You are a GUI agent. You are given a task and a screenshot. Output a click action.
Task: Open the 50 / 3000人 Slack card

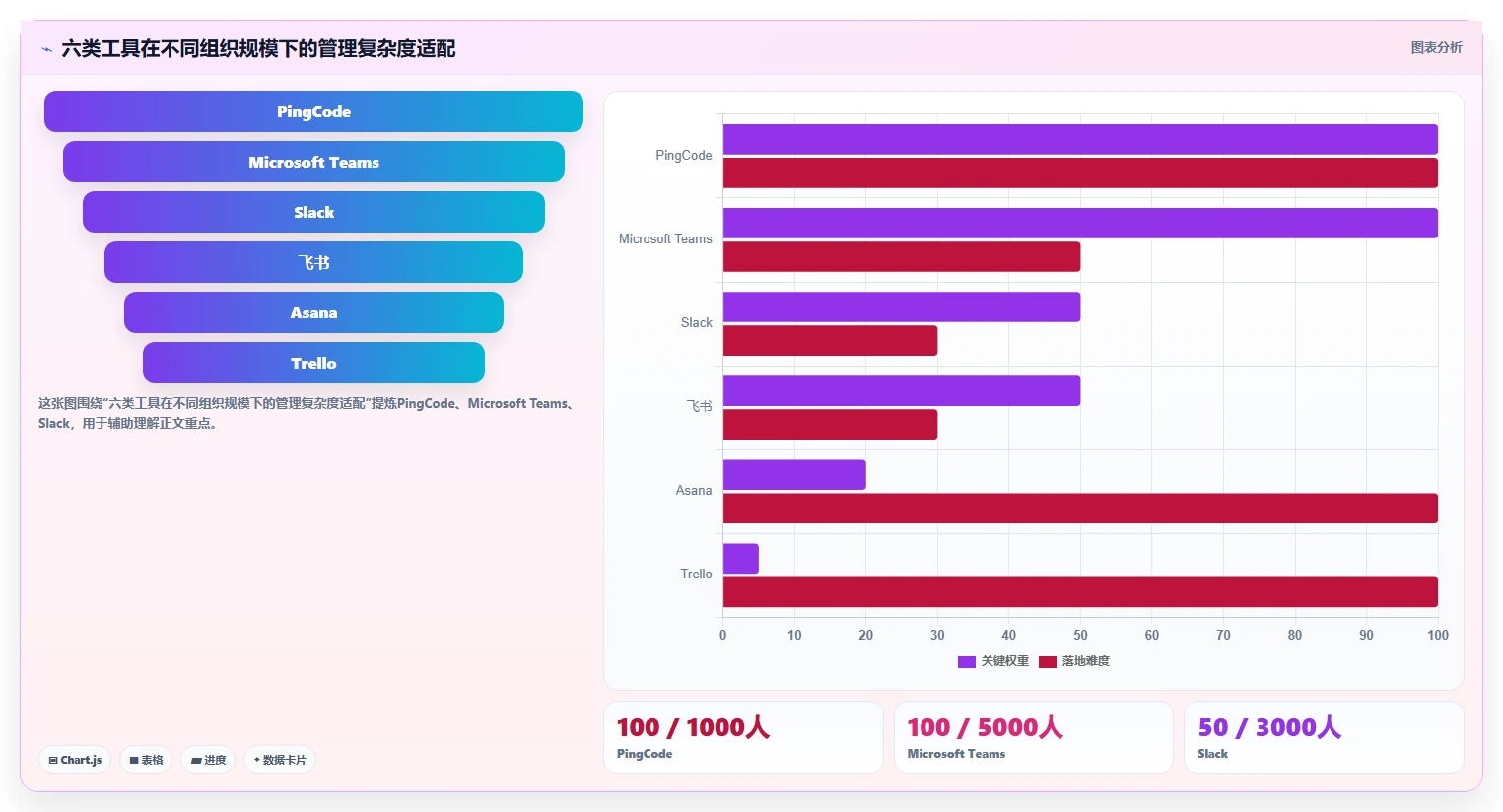tap(1324, 737)
